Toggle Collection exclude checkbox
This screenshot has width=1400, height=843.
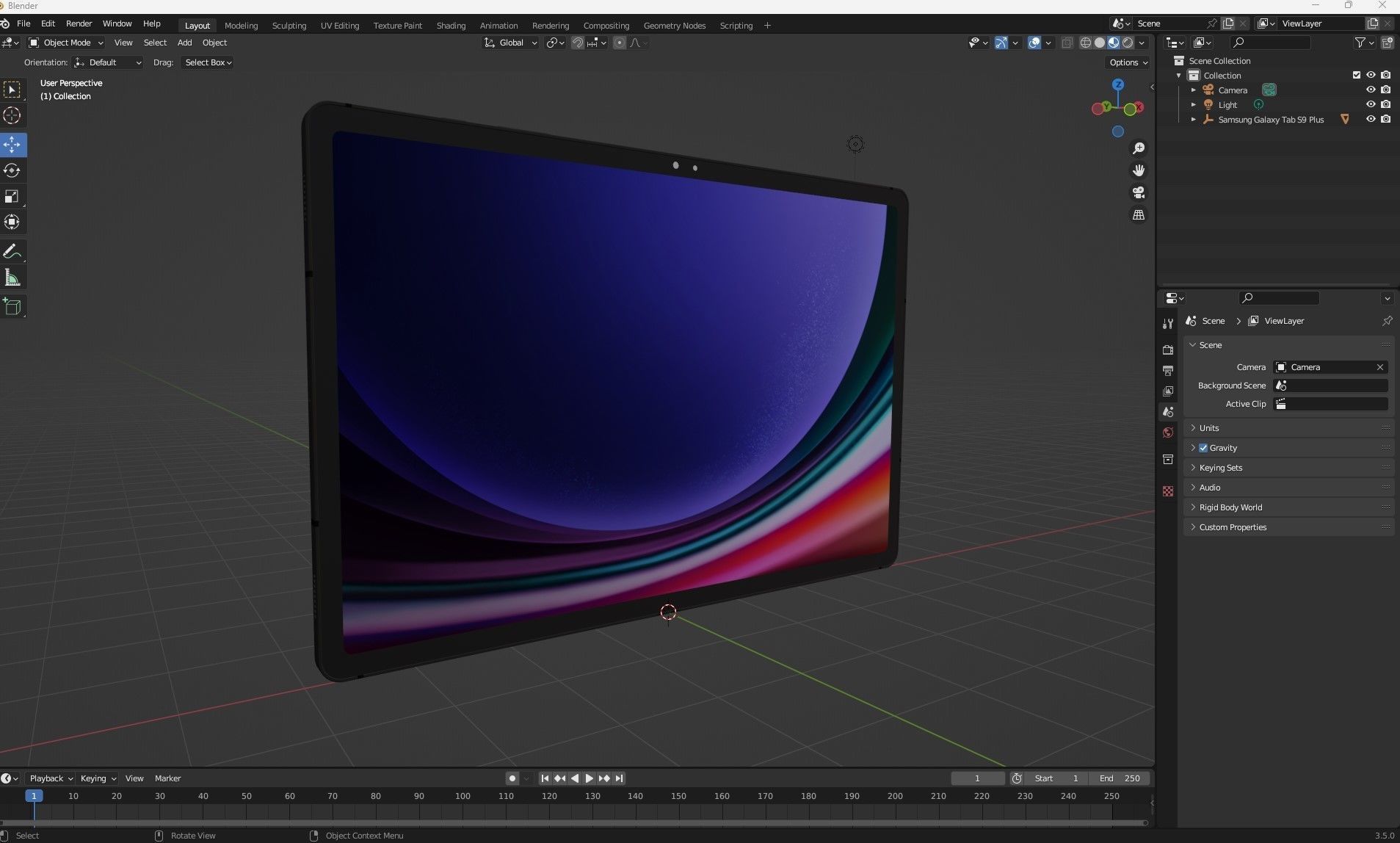pos(1357,75)
